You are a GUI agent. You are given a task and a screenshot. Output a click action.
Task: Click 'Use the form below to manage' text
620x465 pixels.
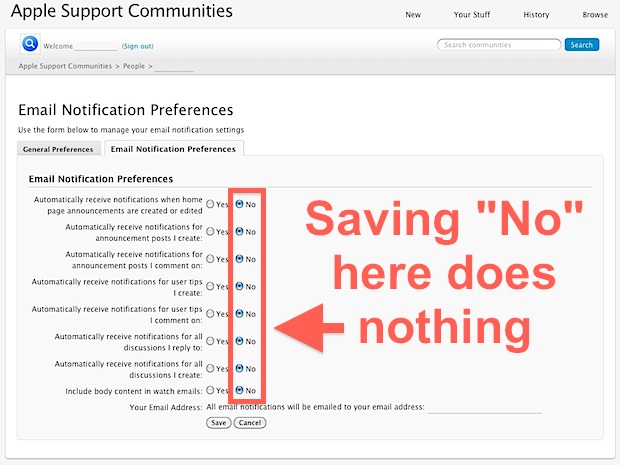click(75, 130)
